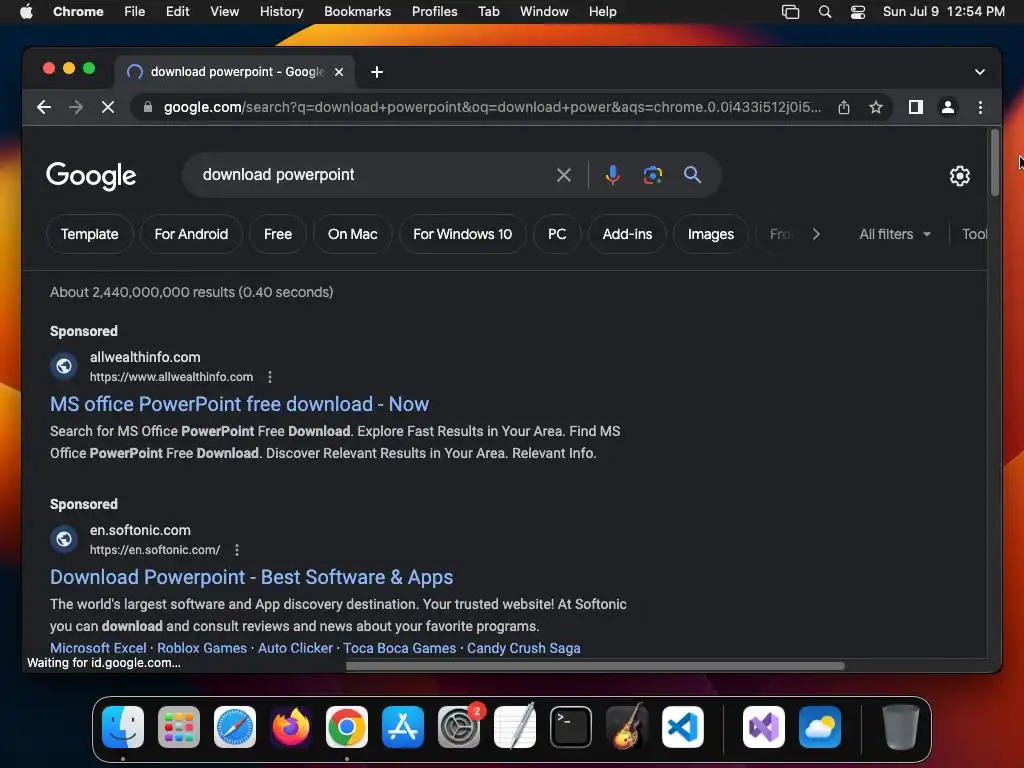Viewport: 1024px width, 768px height.
Task: Show more filter chips with right chevron
Action: click(x=816, y=234)
